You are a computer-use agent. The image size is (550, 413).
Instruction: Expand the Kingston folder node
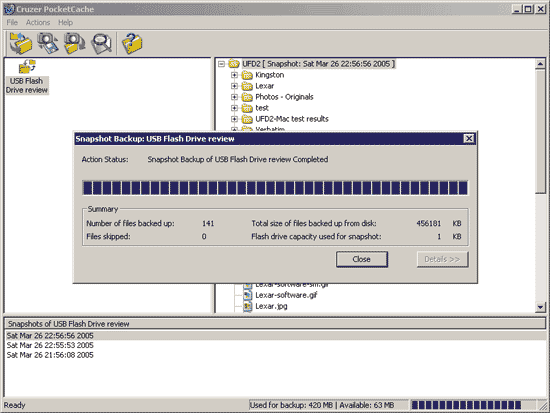[x=234, y=75]
